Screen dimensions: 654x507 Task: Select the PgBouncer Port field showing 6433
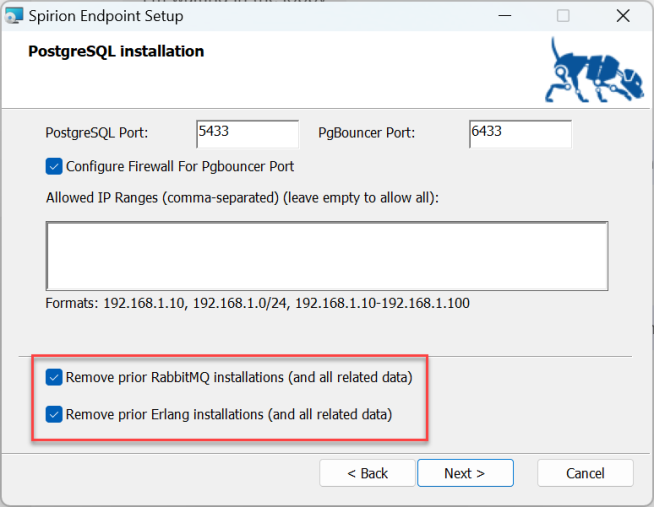pyautogui.click(x=520, y=132)
